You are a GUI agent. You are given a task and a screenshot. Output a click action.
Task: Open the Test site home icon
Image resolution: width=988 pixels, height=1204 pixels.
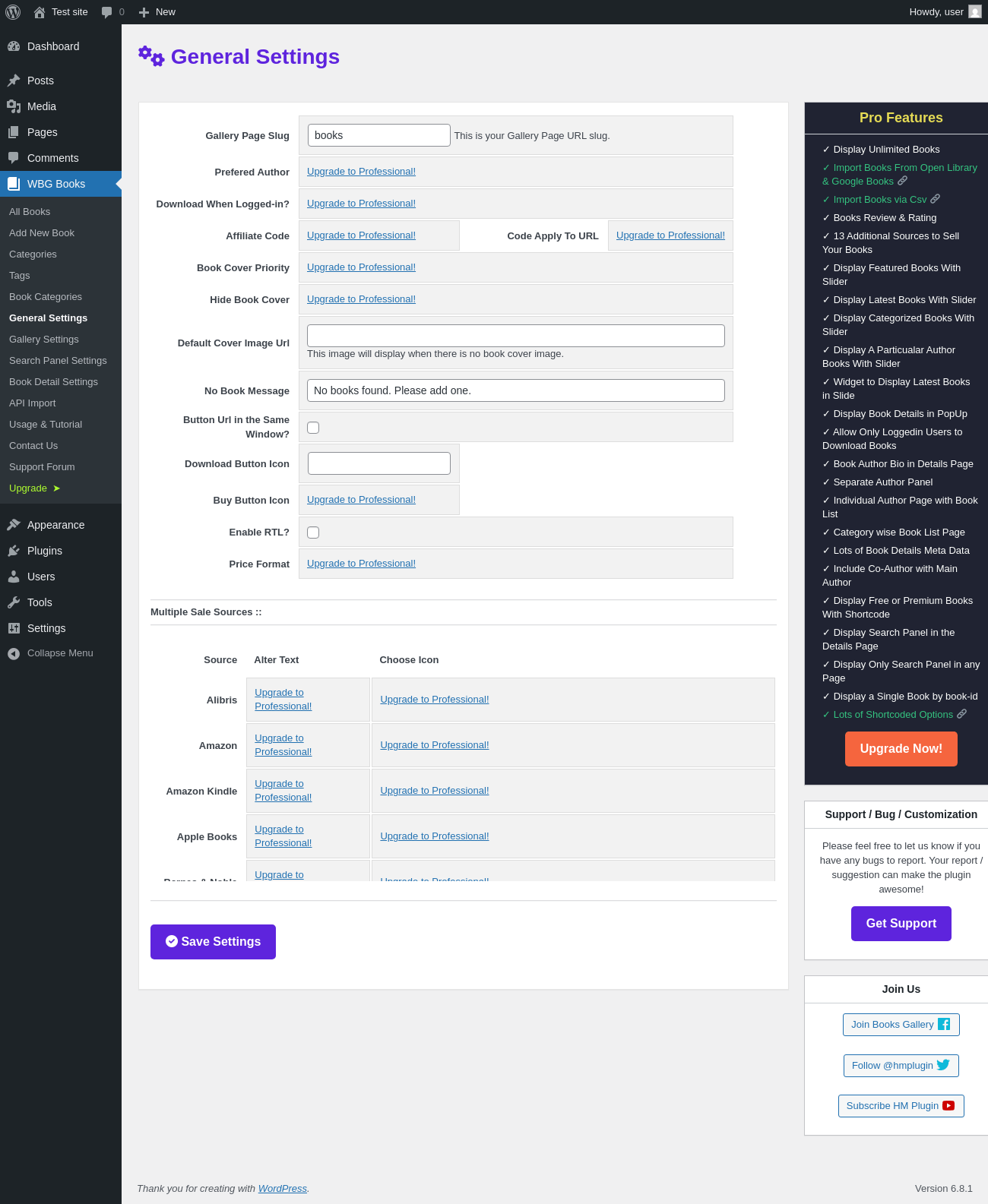point(40,12)
